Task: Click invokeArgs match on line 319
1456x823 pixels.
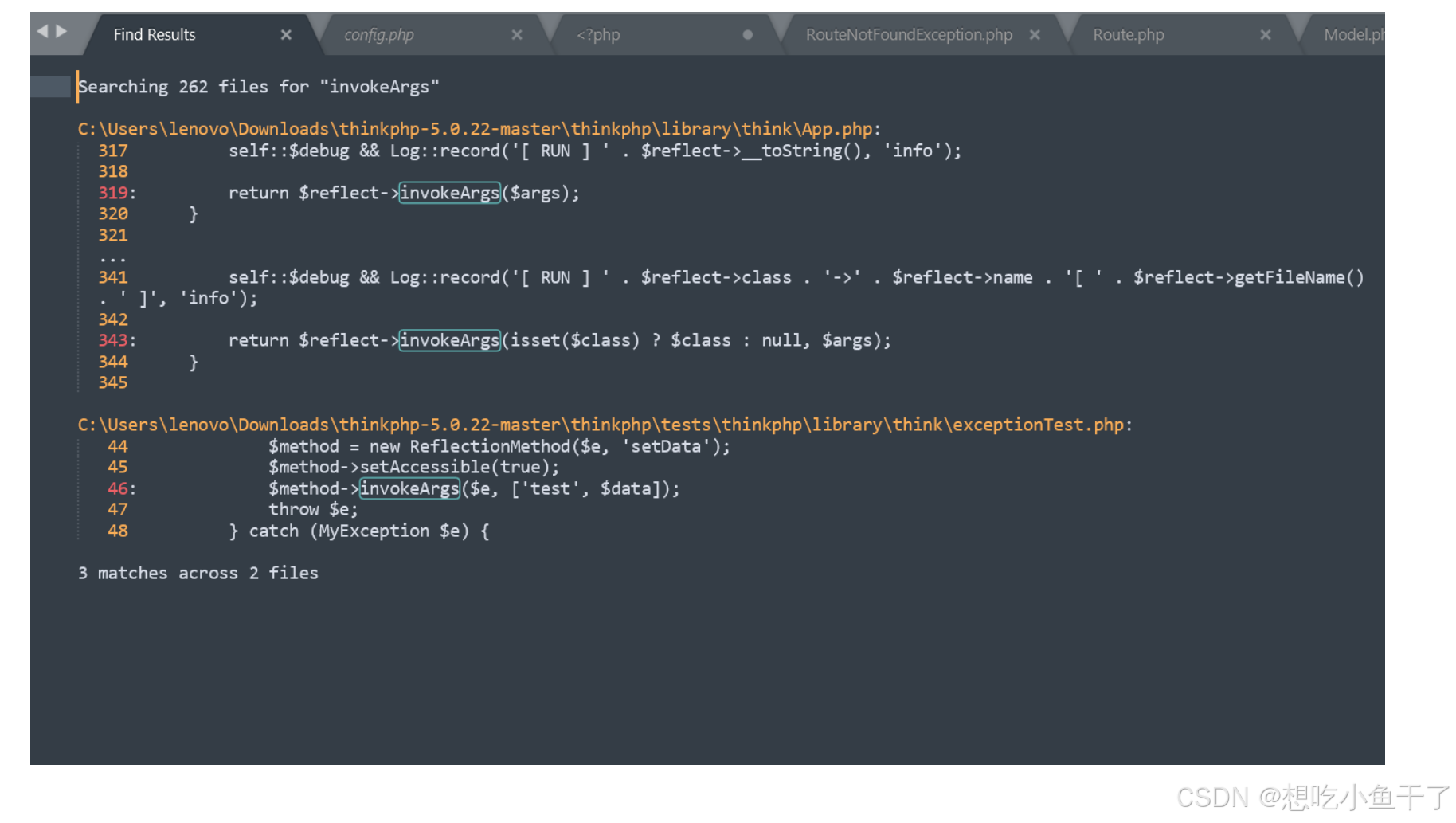Action: point(449,193)
